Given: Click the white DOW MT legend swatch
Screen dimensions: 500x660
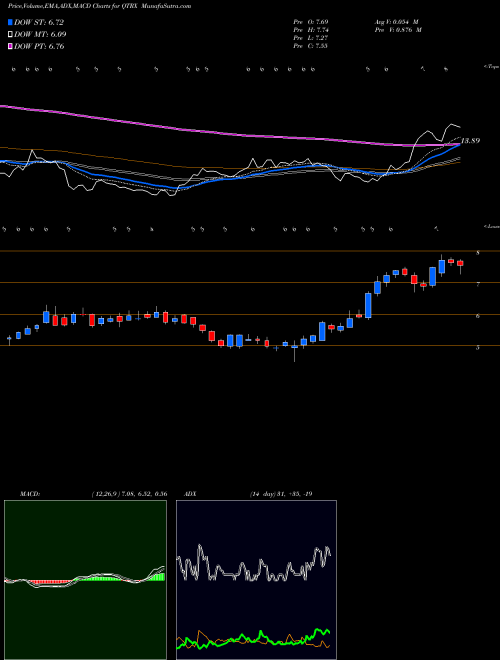Looking at the screenshot, I should (10, 34).
